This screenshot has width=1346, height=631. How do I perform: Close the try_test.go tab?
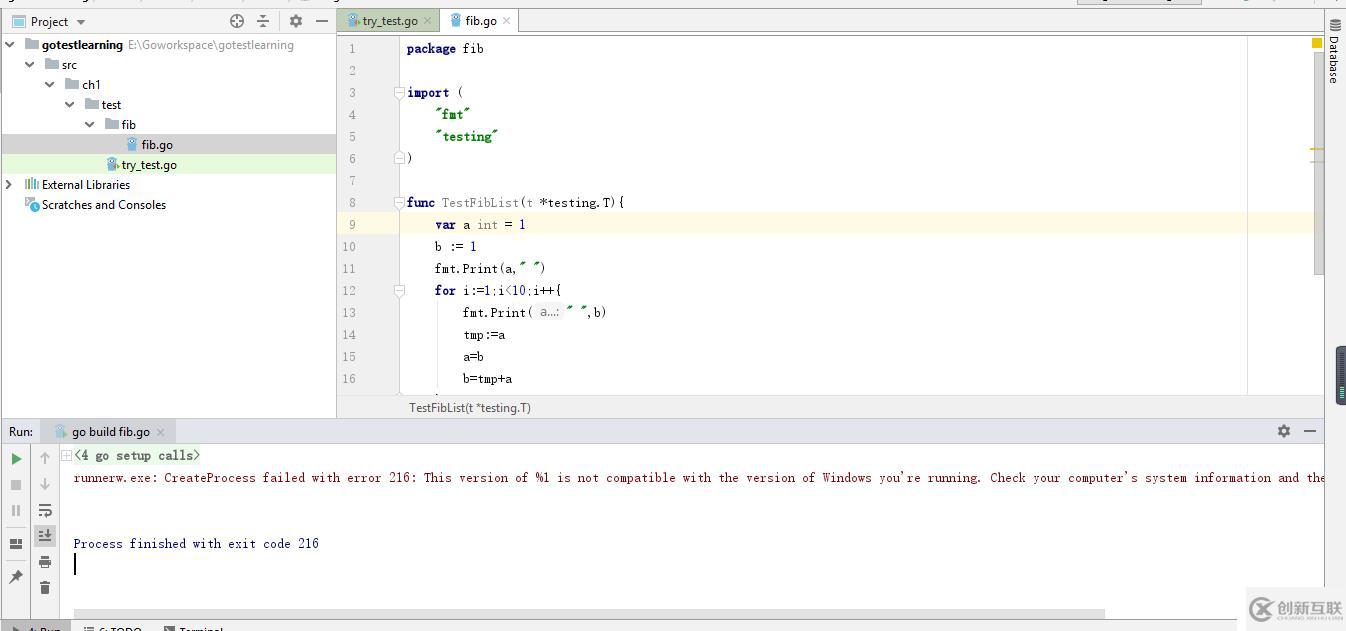pos(428,21)
